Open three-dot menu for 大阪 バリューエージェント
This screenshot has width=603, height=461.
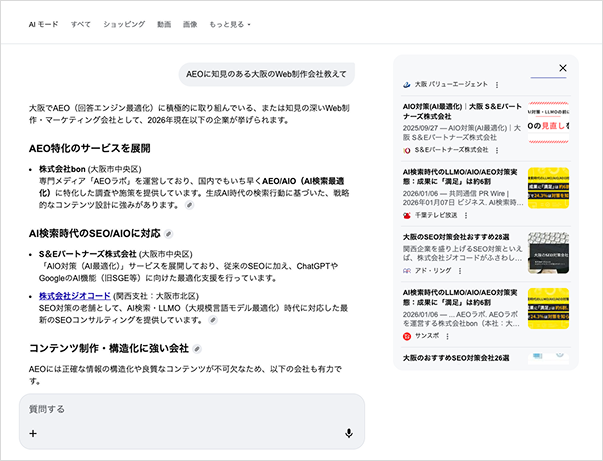point(497,85)
